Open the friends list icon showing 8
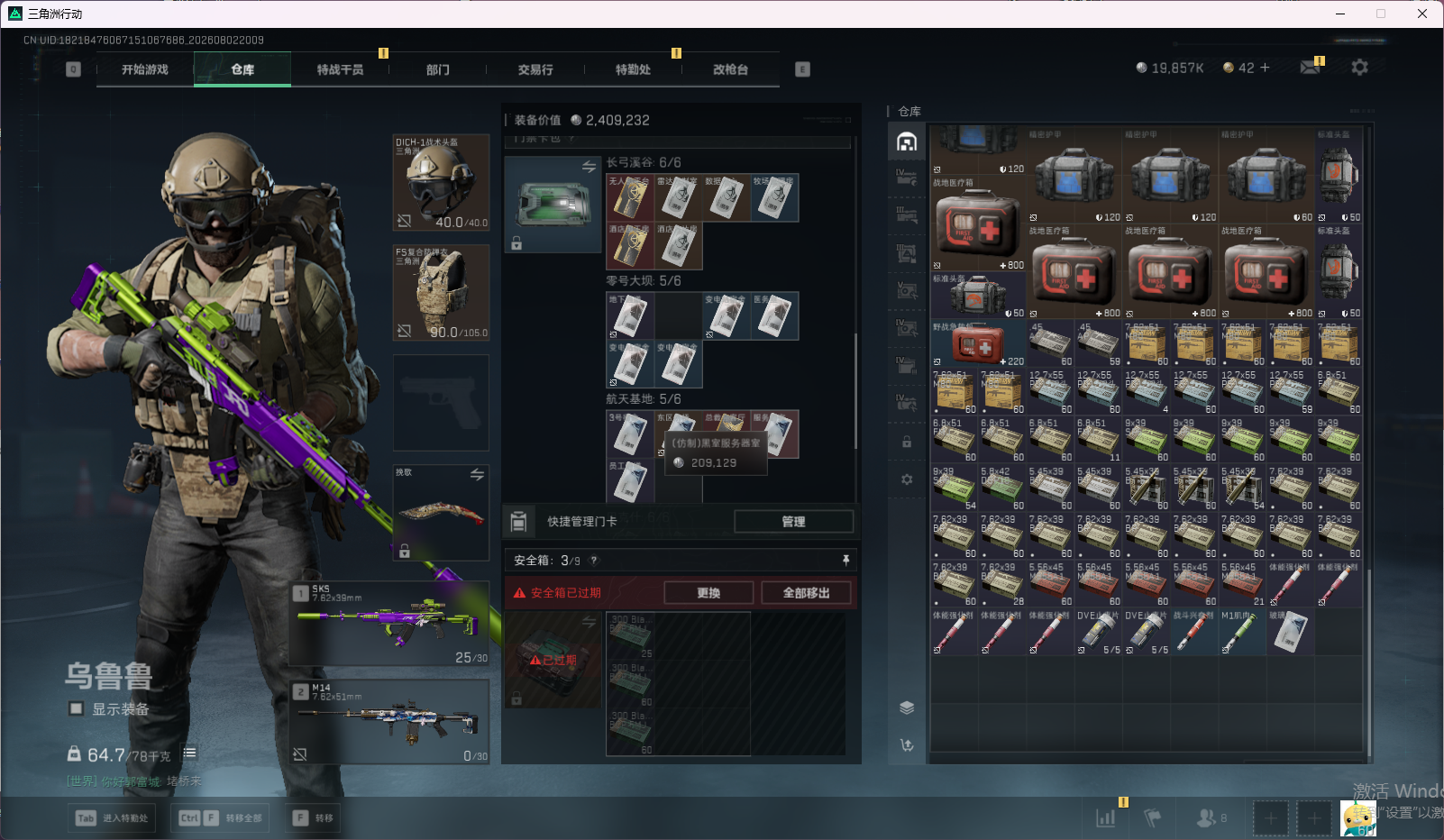Viewport: 1444px width, 840px height. pos(1211,818)
